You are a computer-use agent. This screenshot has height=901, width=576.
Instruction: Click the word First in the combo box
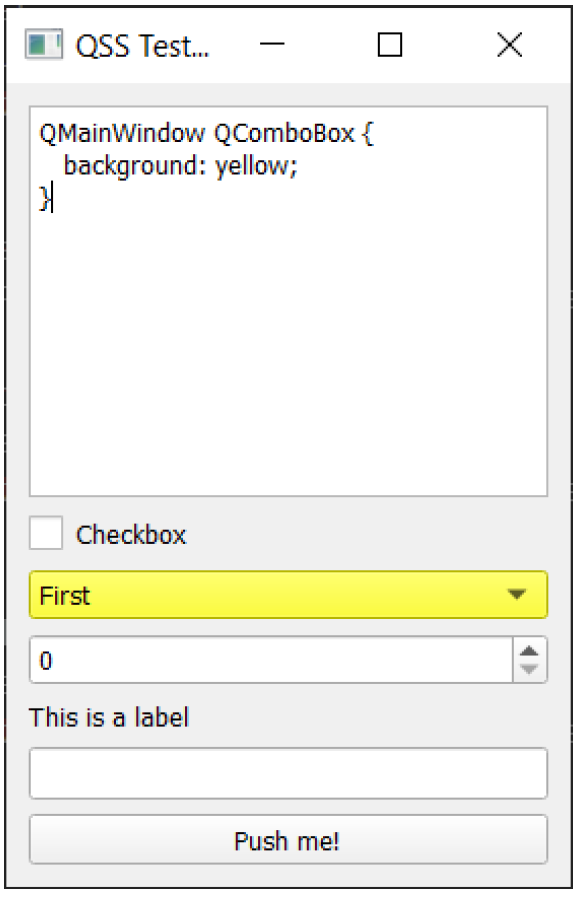click(x=64, y=596)
